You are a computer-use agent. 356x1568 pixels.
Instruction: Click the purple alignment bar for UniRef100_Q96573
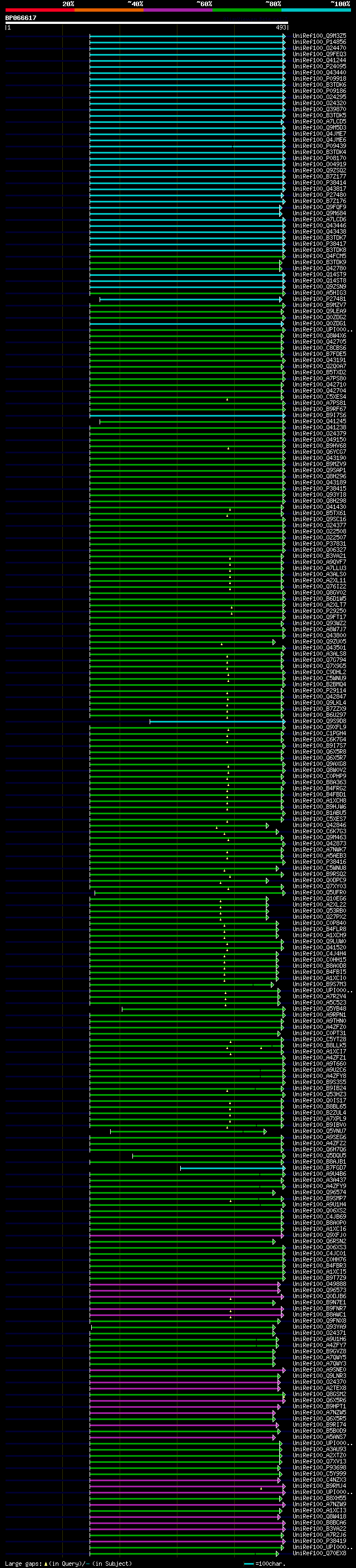click(185, 1290)
